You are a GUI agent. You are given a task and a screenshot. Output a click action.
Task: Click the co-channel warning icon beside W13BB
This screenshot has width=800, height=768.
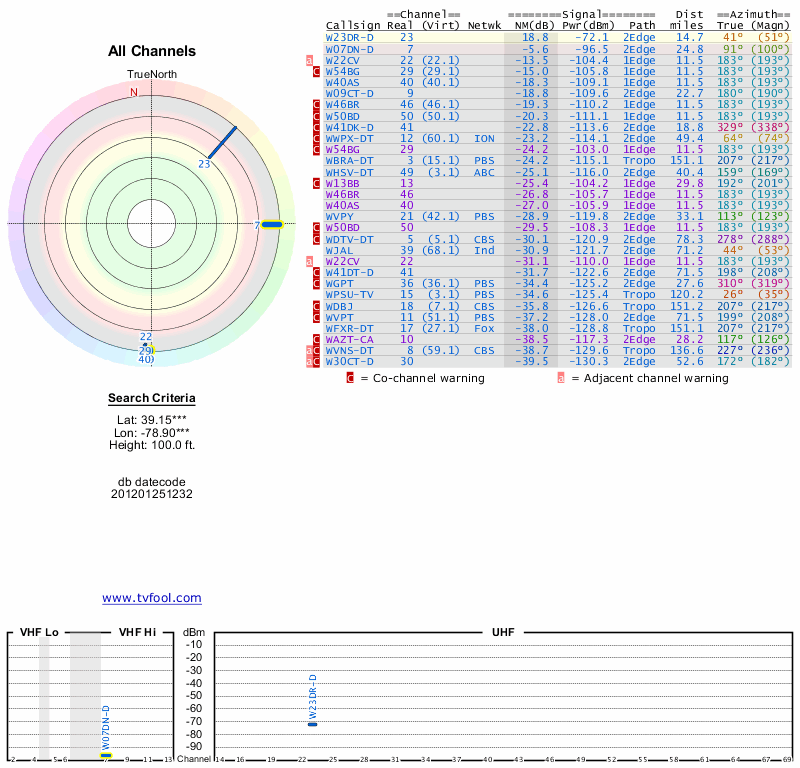coord(317,183)
